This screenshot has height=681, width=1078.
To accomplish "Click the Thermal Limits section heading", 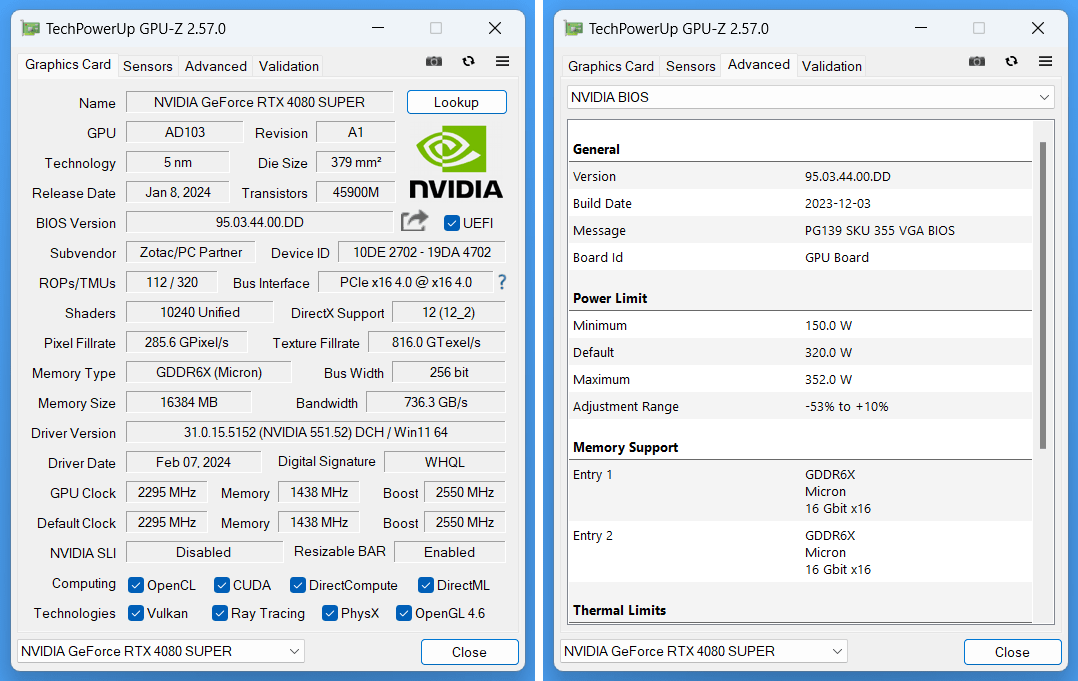I will click(x=619, y=610).
